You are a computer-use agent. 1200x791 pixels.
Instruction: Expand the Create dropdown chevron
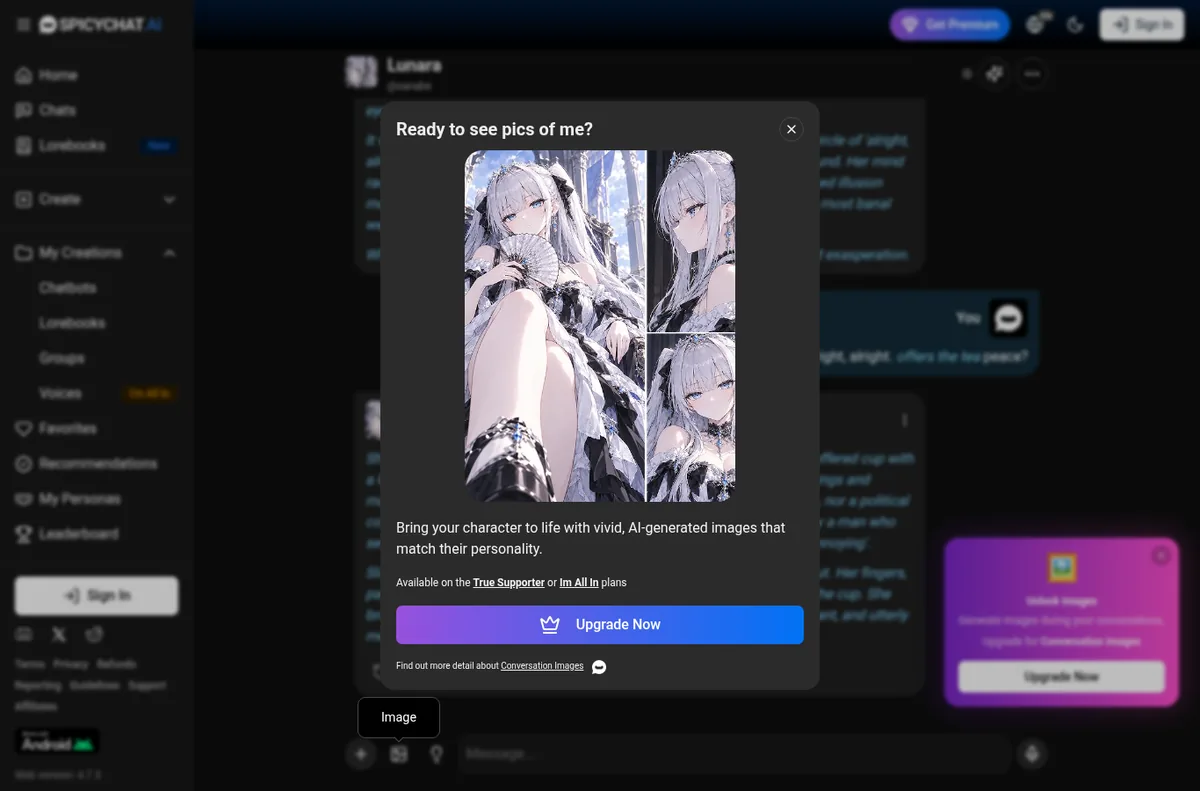pyautogui.click(x=169, y=200)
